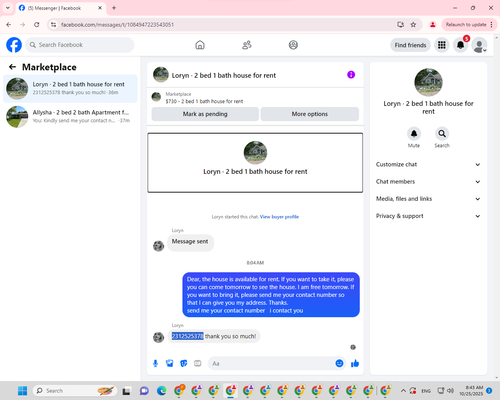Open the account avatar menu

(479, 45)
